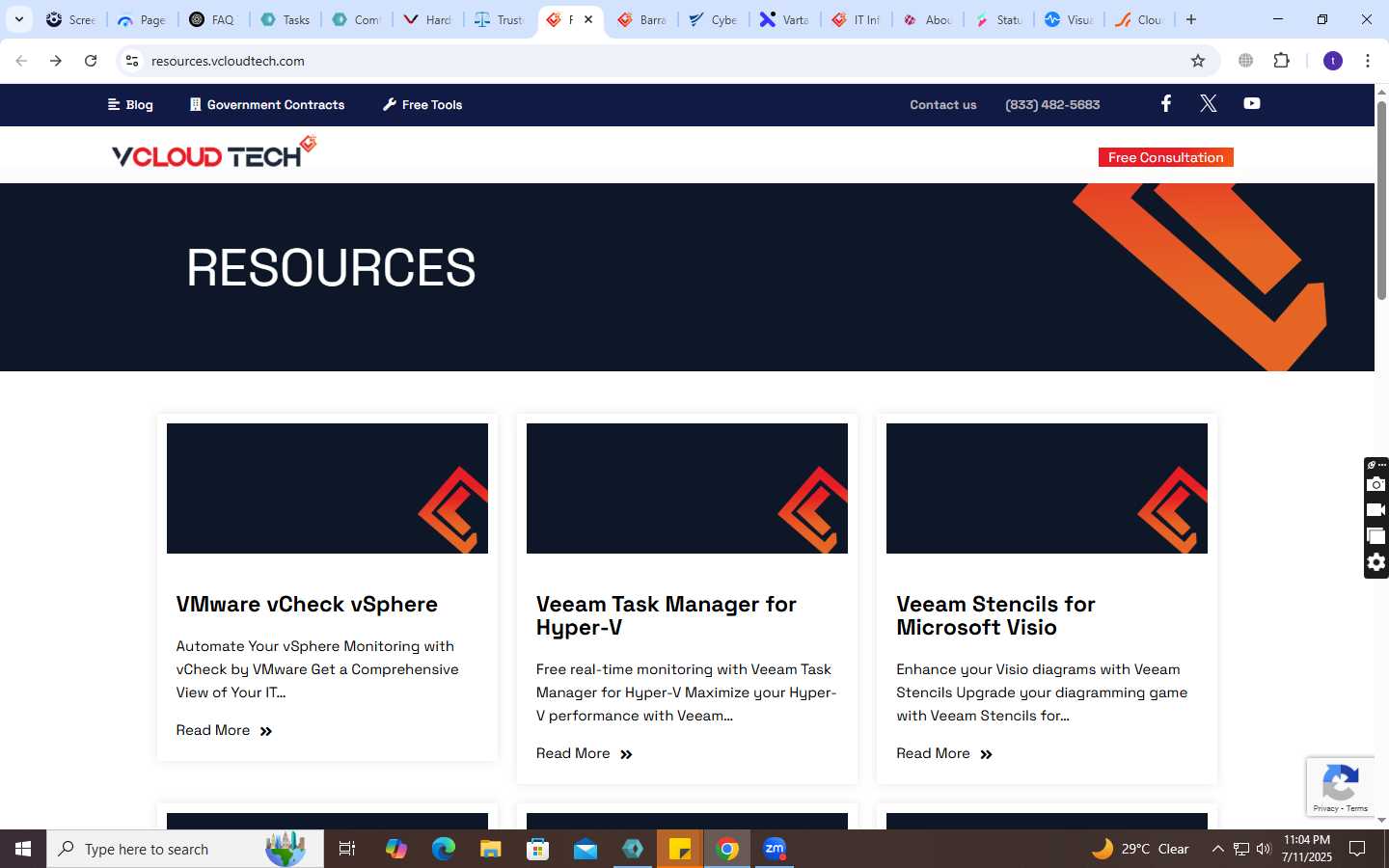Switch to the Cybe browser tab

(714, 19)
